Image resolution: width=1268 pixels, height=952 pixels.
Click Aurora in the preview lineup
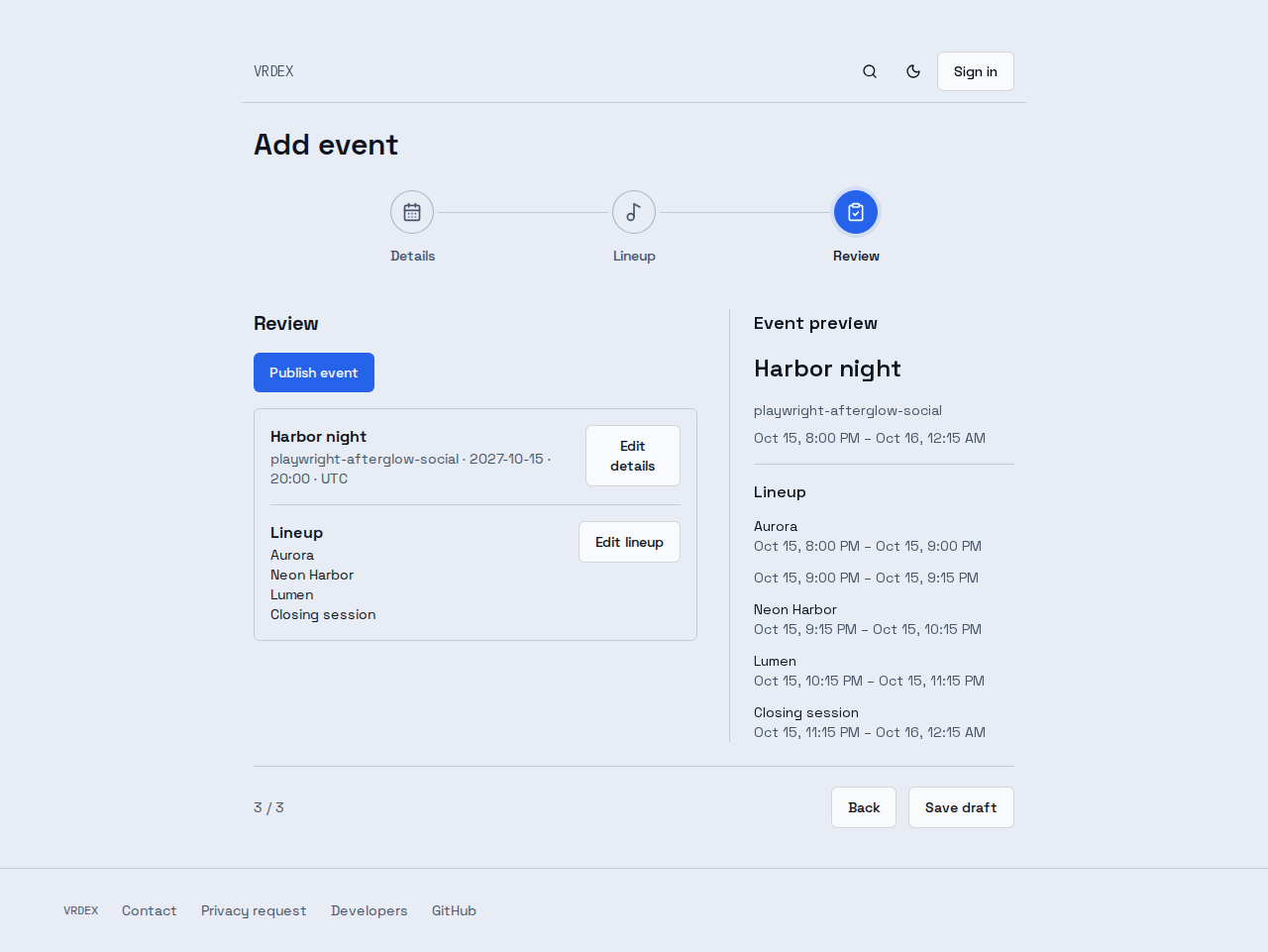[x=776, y=526]
